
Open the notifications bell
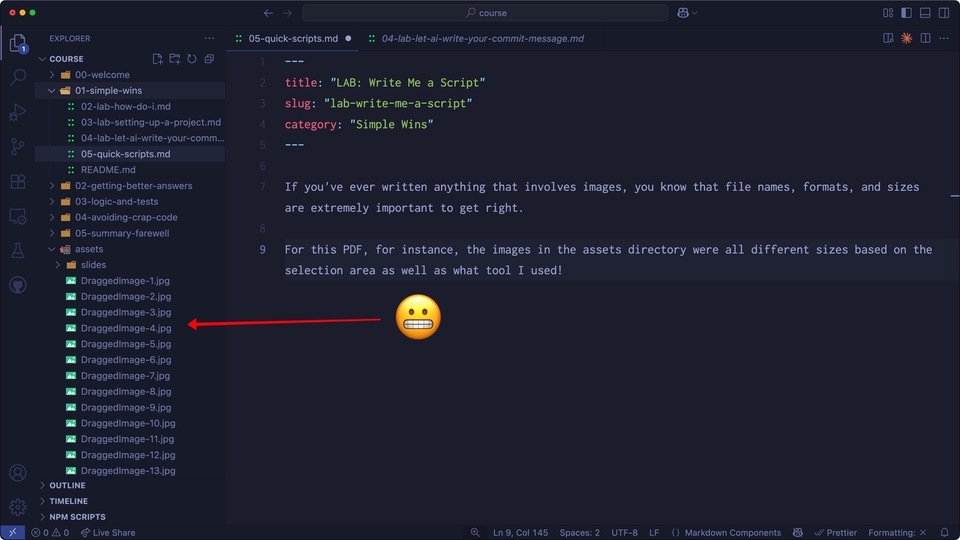click(x=945, y=533)
